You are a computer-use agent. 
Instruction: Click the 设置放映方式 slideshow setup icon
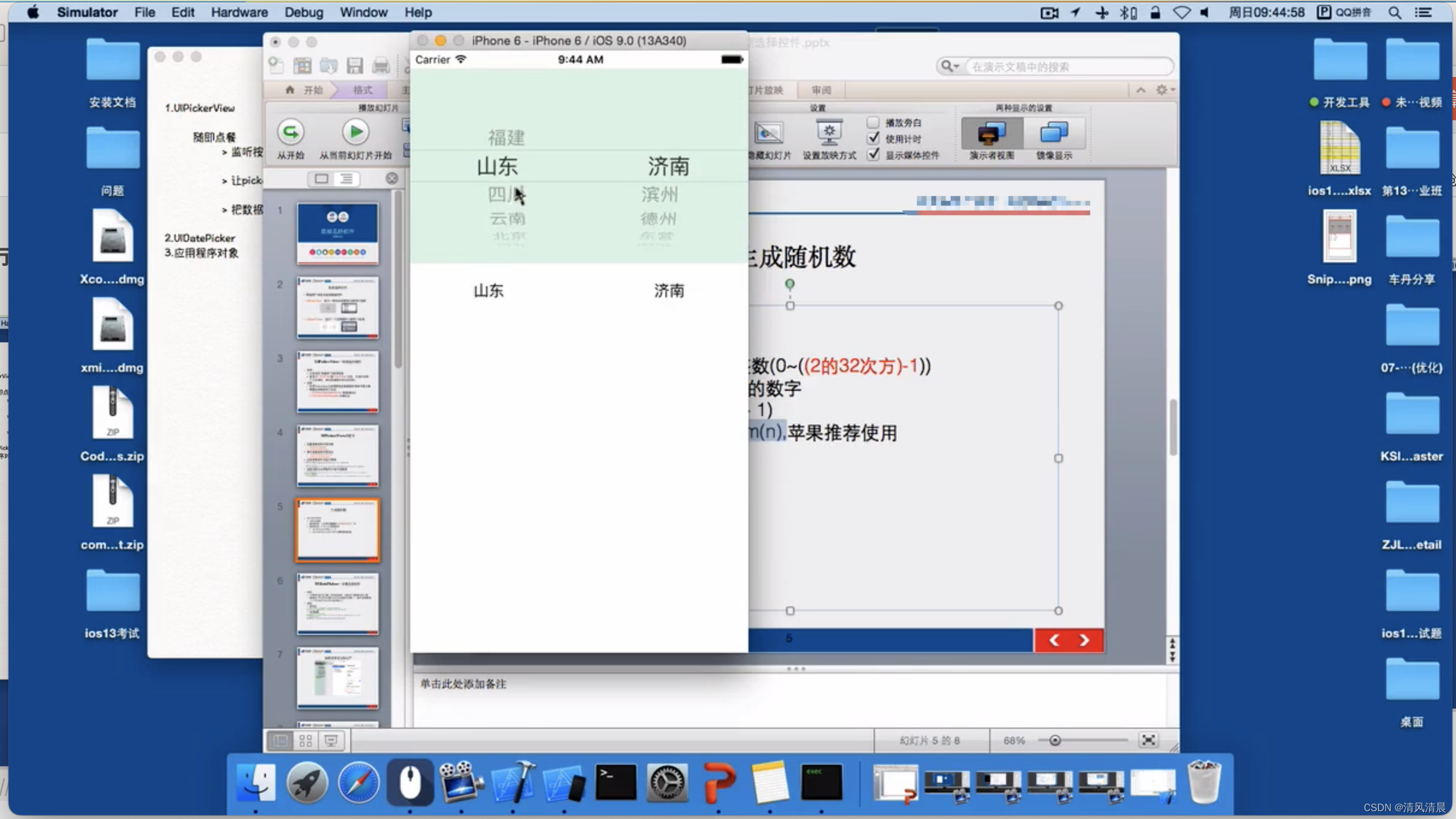pos(829,133)
